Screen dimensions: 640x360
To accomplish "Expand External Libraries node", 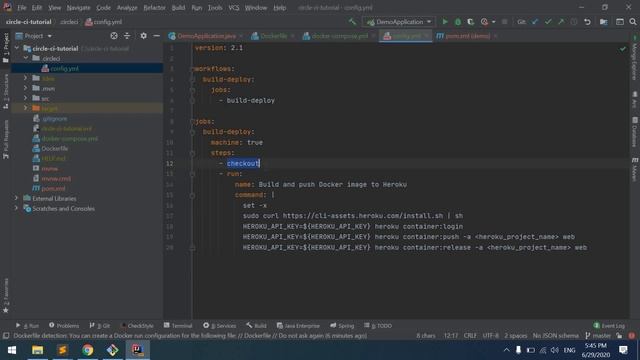I will pyautogui.click(x=16, y=198).
